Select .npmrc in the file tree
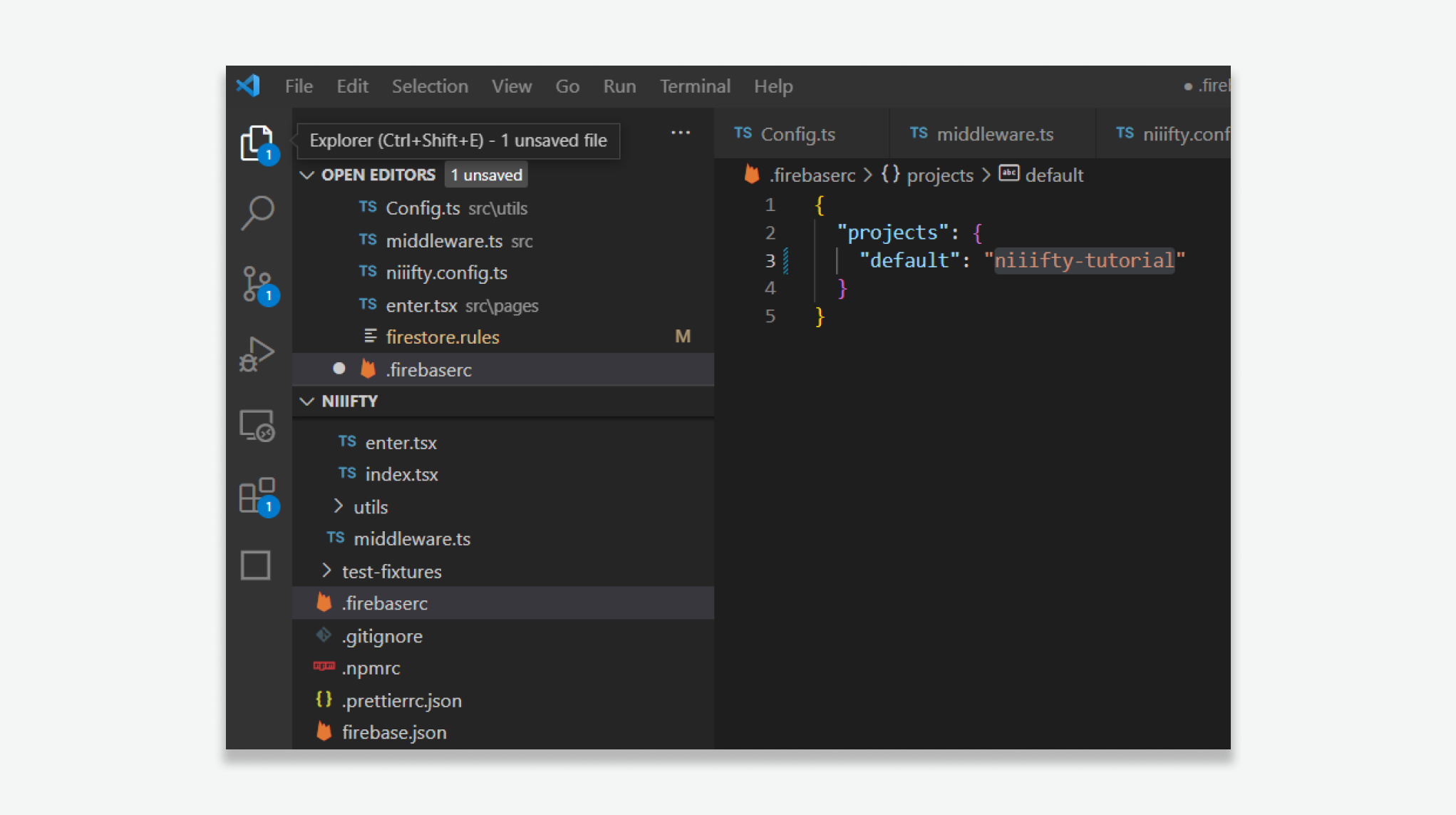Screen dimensions: 1456x815 pyautogui.click(x=503, y=667)
